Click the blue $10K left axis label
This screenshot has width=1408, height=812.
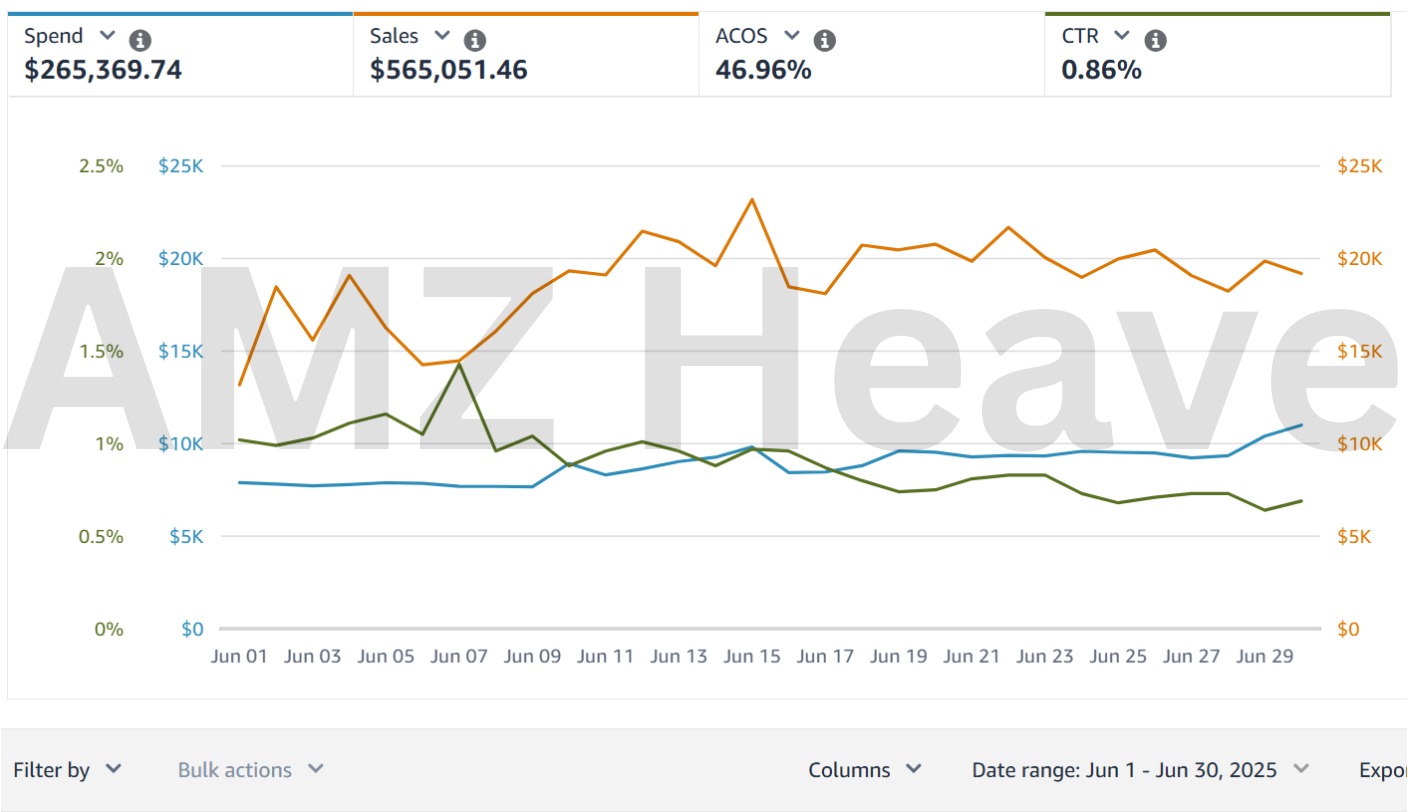click(180, 444)
